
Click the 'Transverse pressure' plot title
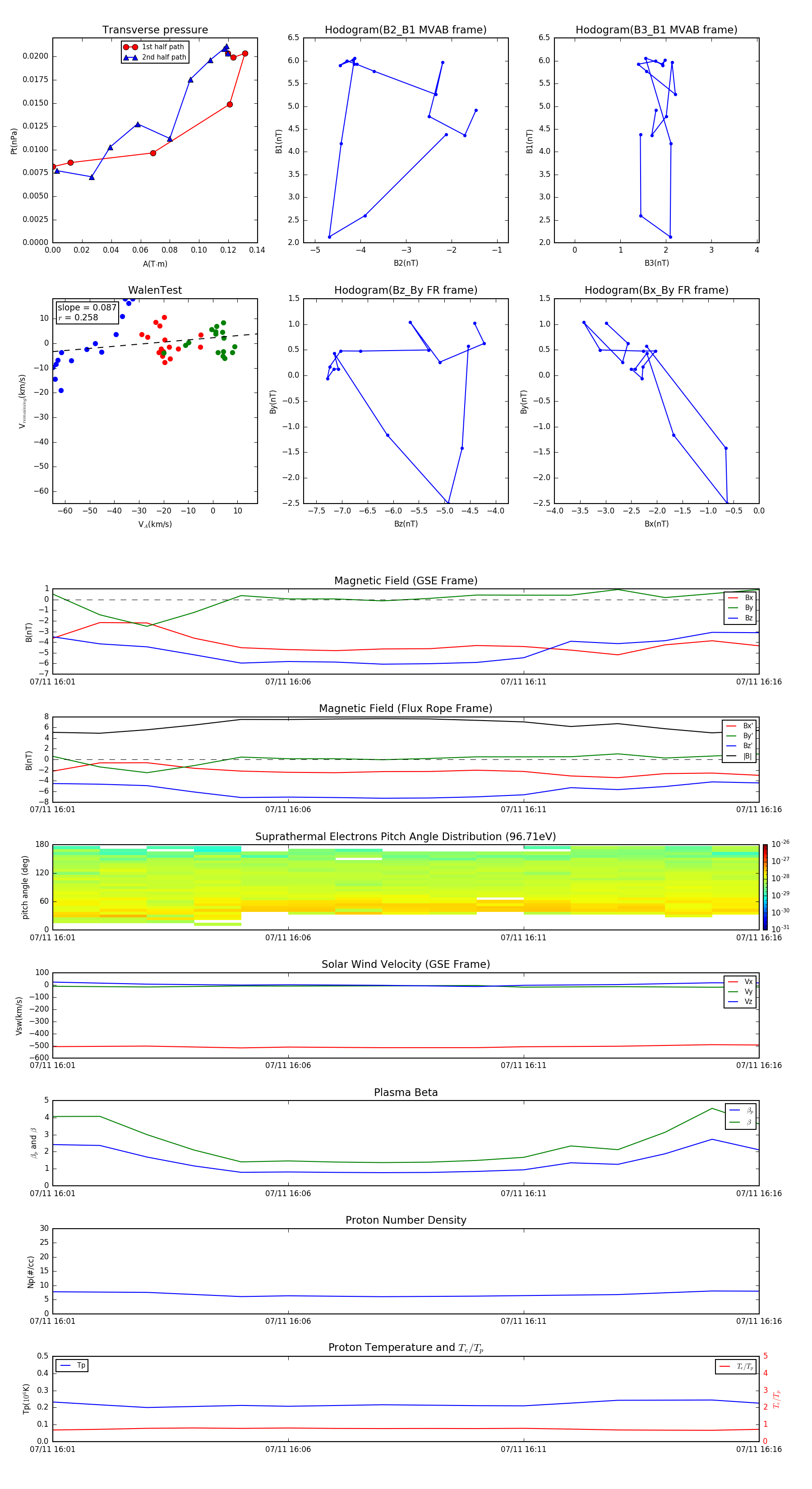pyautogui.click(x=155, y=29)
